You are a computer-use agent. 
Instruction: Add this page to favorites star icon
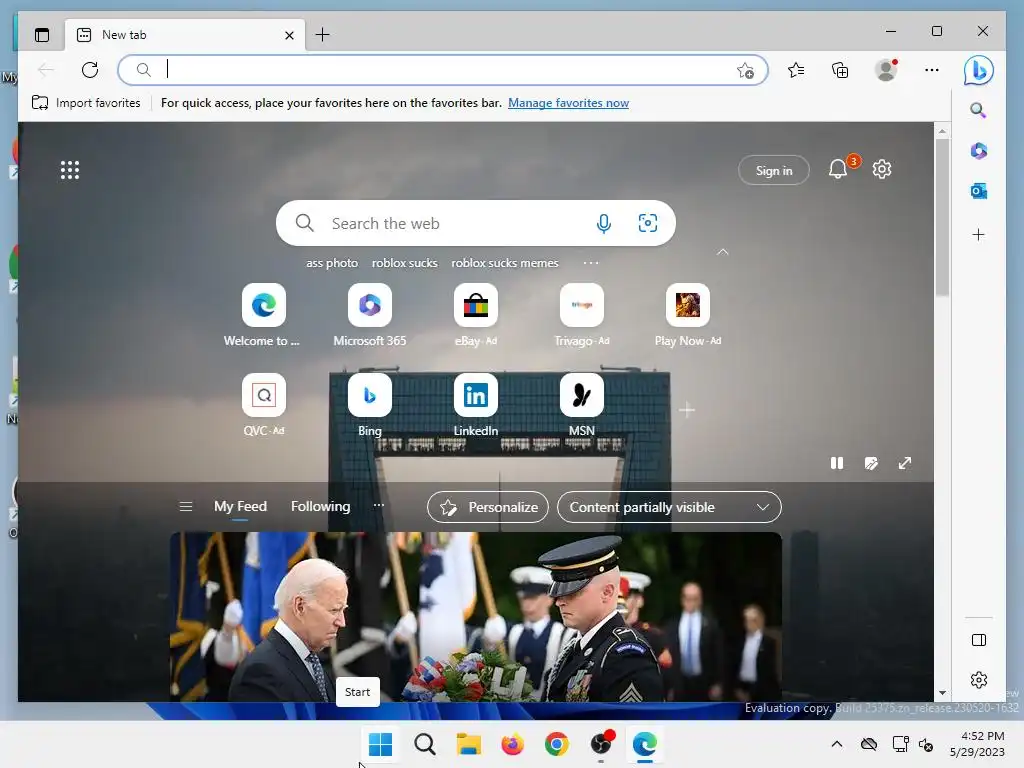[745, 70]
